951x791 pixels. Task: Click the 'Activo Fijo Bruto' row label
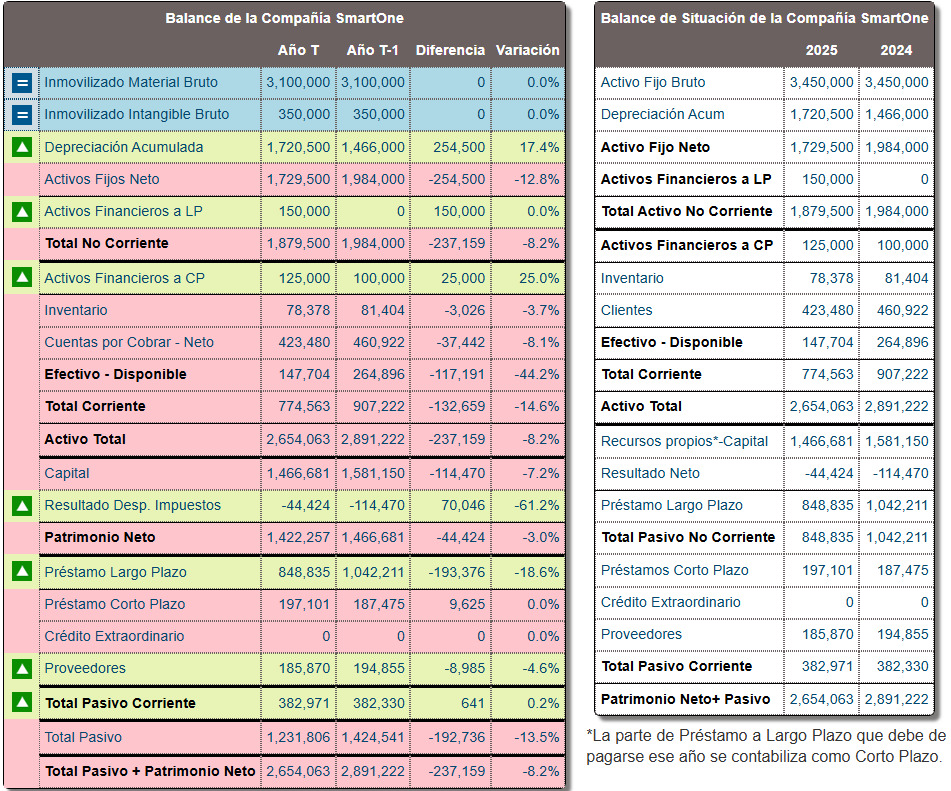pyautogui.click(x=653, y=82)
